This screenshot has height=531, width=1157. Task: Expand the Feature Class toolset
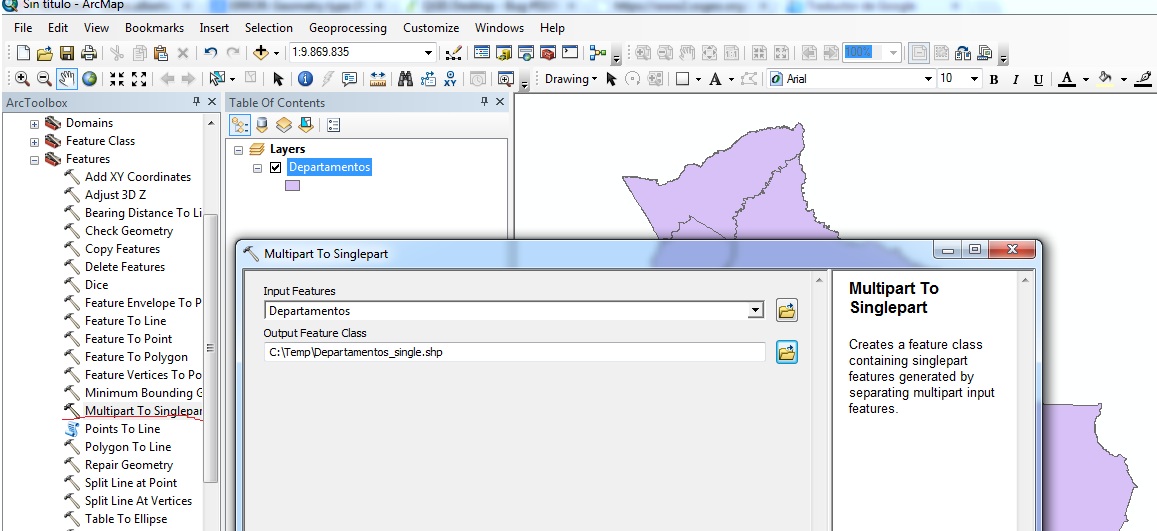[34, 142]
